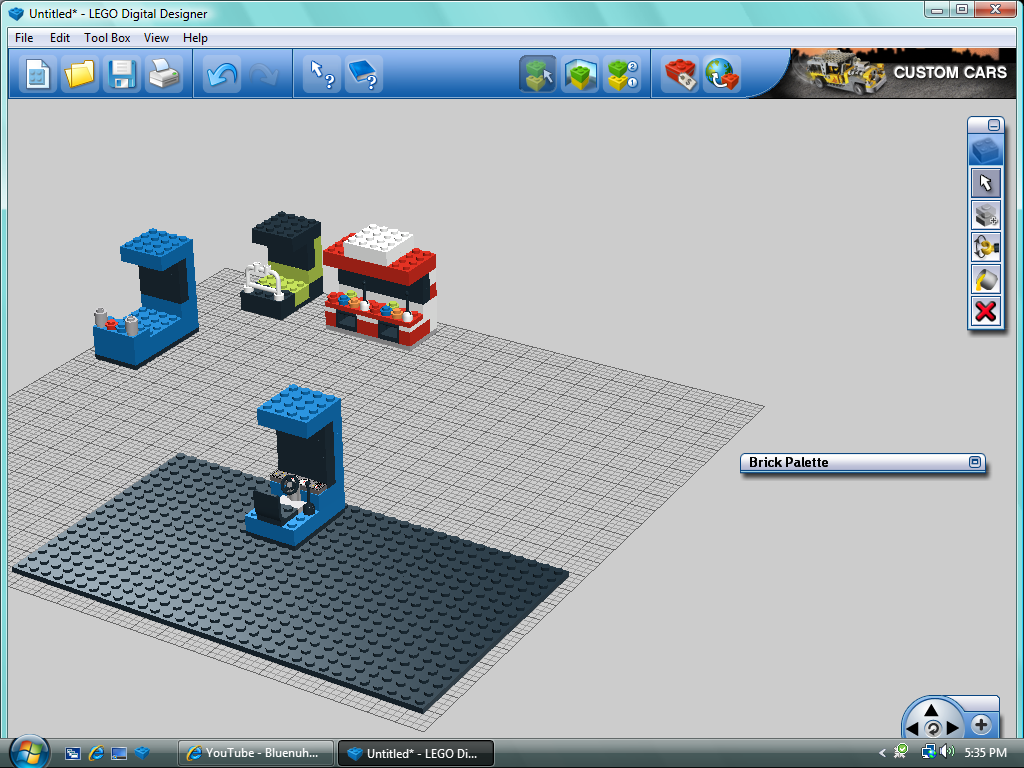Undo the last action

tap(221, 74)
